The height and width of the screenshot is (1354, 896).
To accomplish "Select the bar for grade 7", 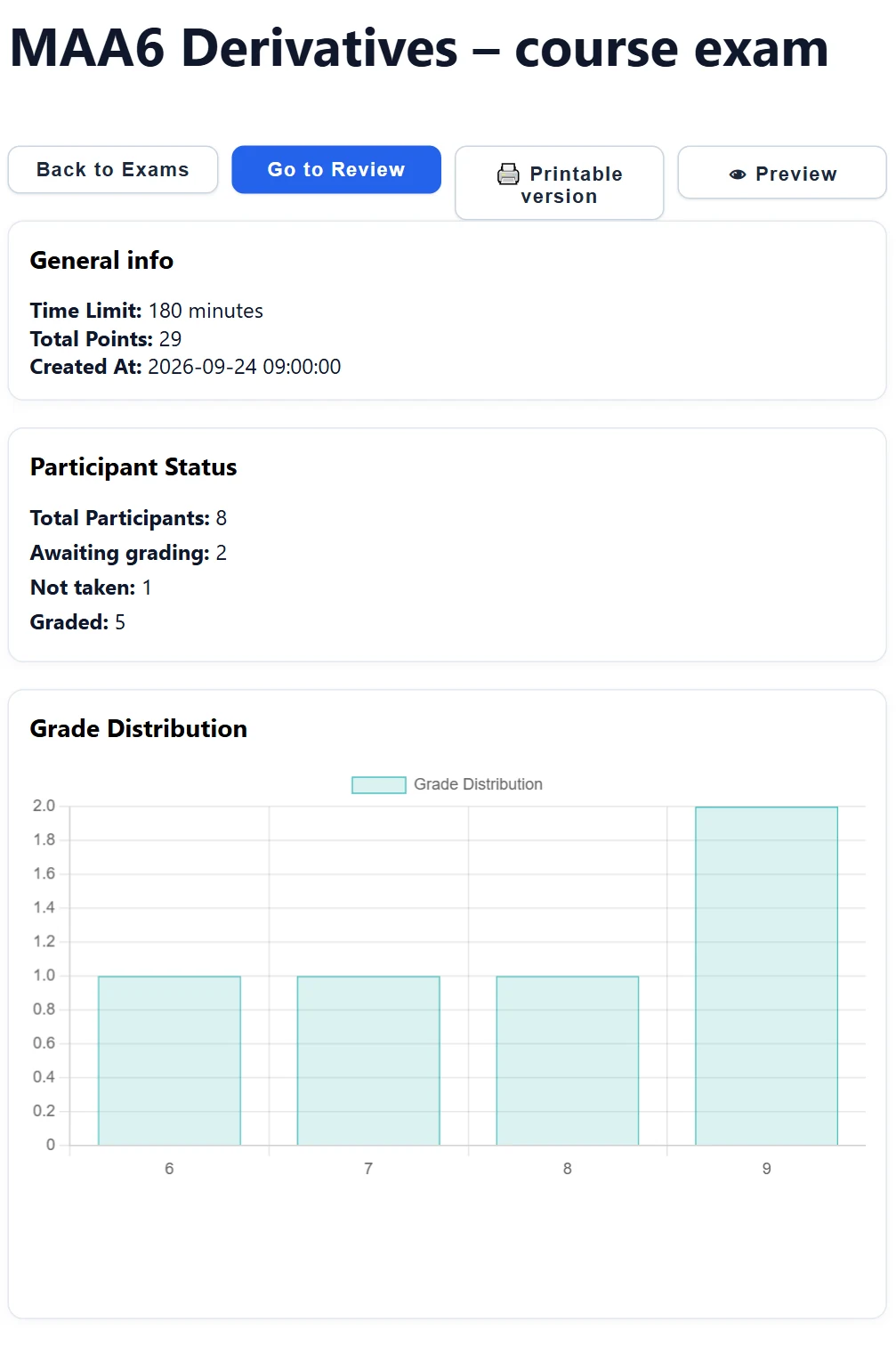I will point(368,1060).
